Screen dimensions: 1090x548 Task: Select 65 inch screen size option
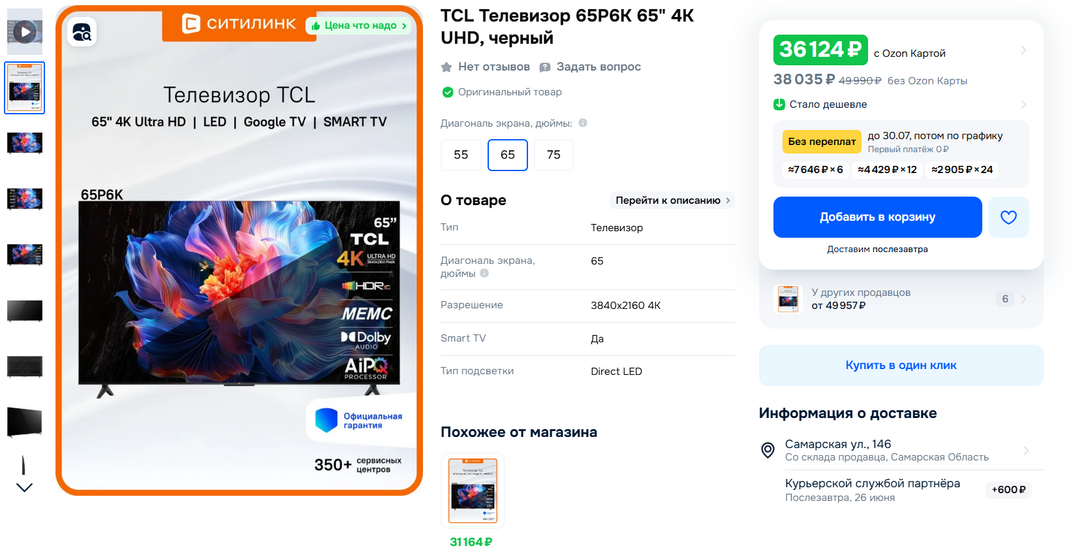(x=507, y=155)
